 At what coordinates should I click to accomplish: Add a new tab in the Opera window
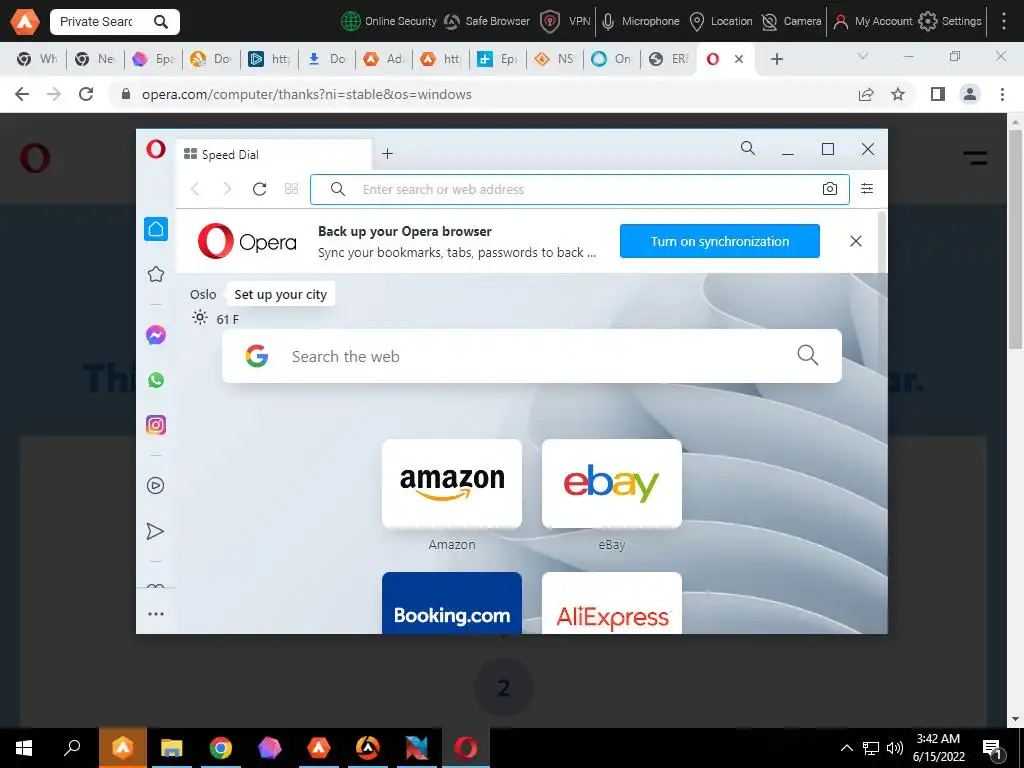pos(387,153)
